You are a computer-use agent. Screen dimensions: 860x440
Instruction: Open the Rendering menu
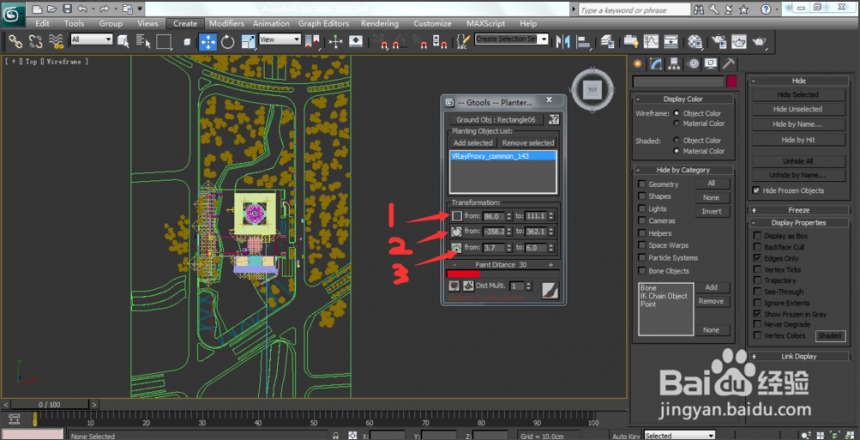380,24
